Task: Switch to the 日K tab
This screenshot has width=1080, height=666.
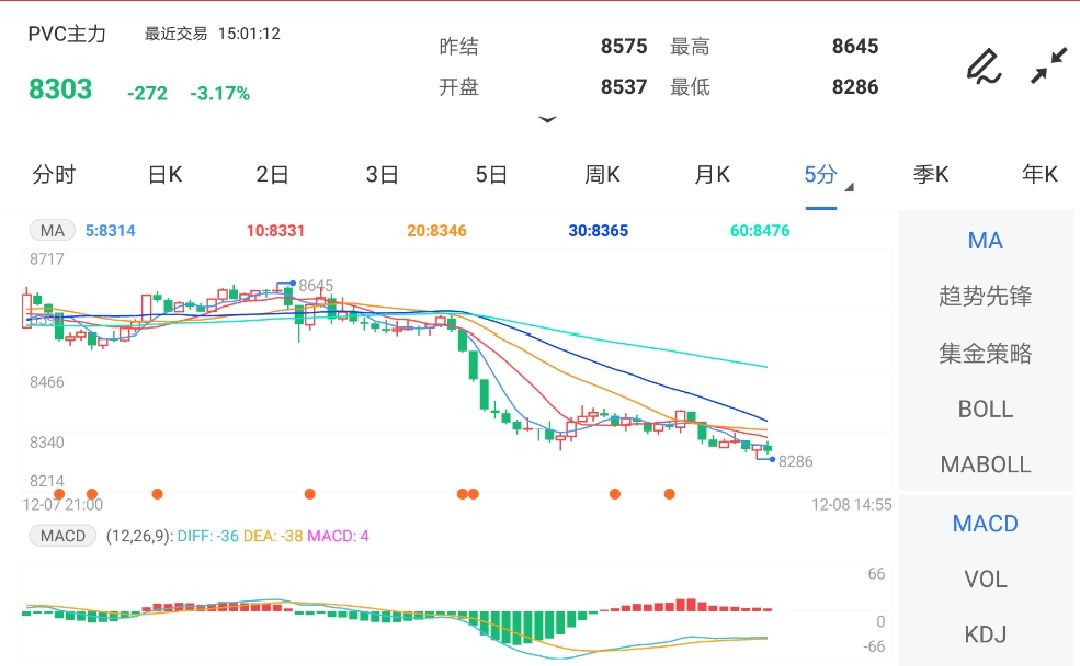Action: pos(165,174)
